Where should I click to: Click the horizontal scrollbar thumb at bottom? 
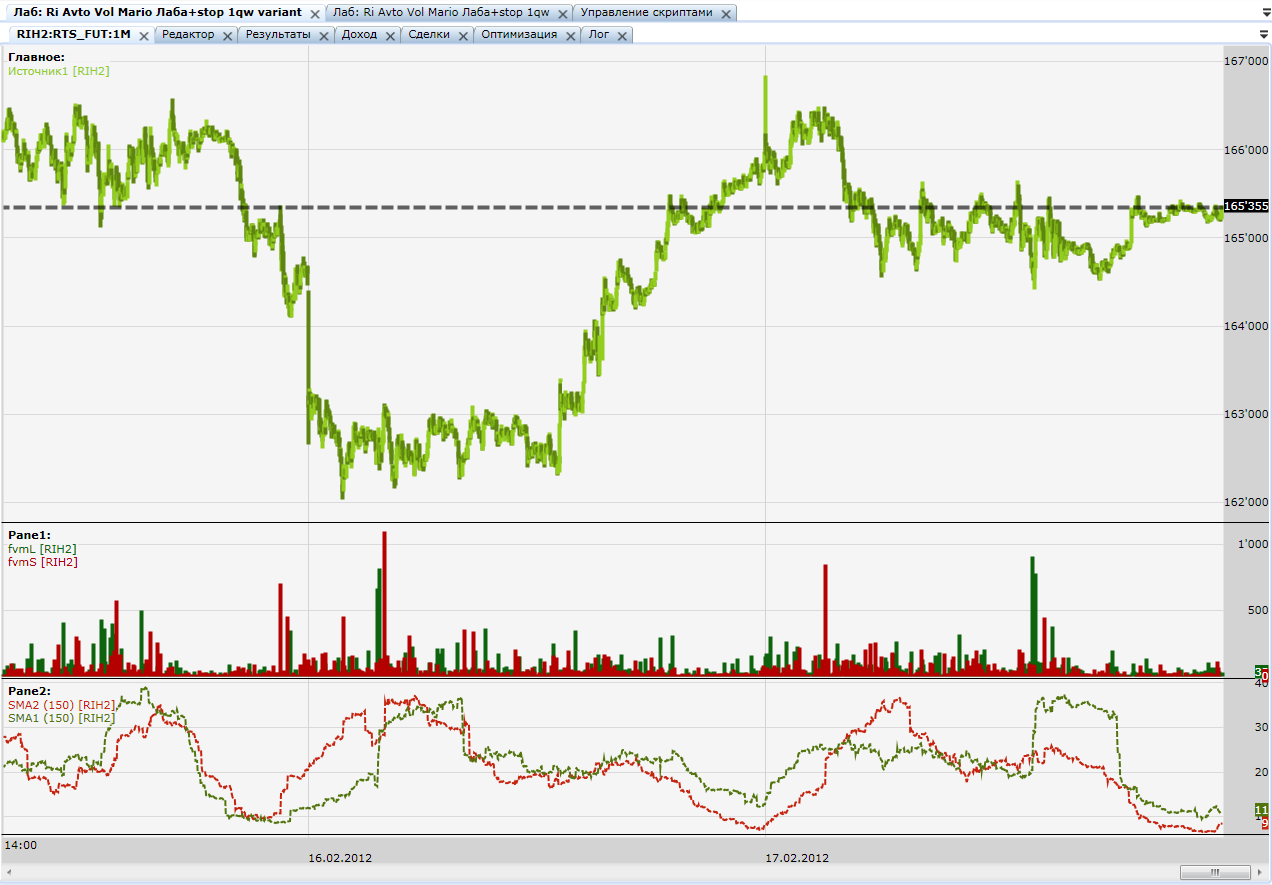point(1214,872)
